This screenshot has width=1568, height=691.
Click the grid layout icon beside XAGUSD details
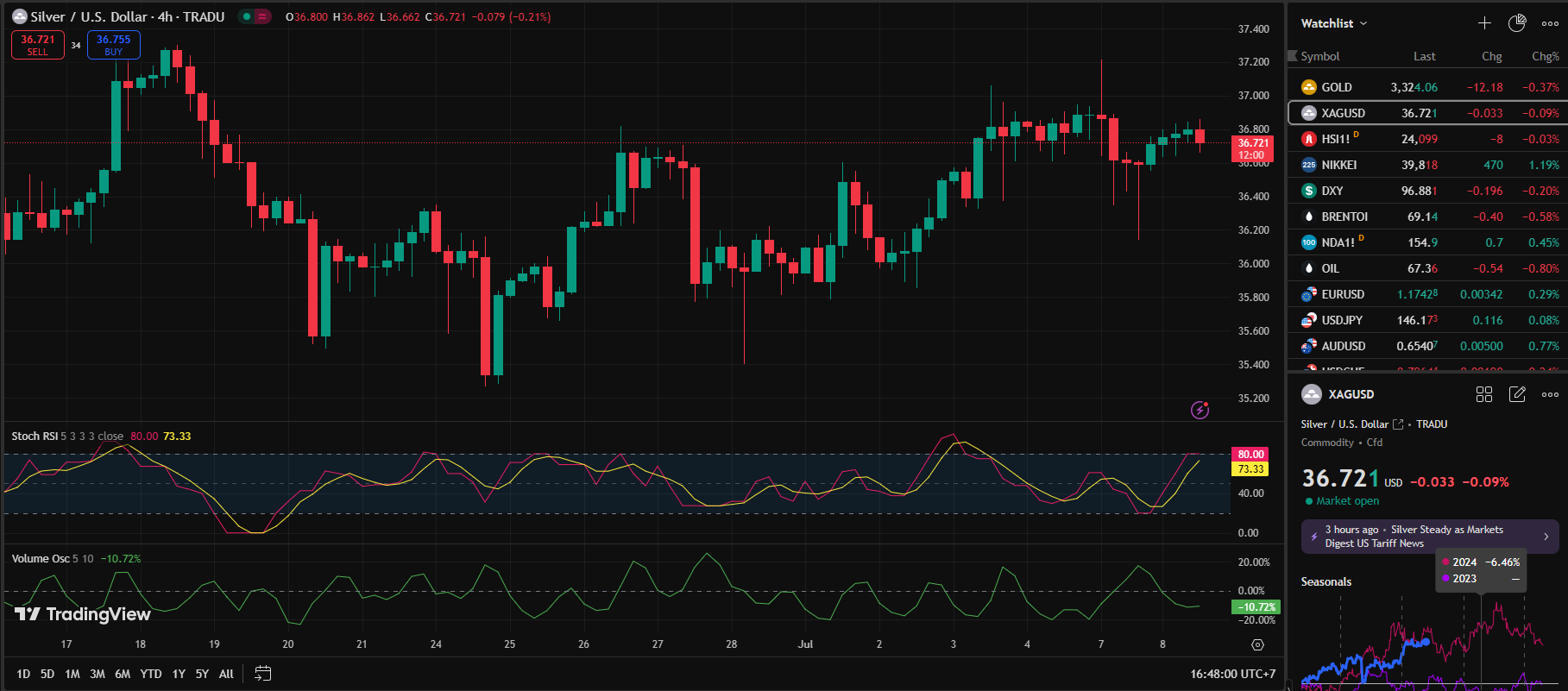point(1484,394)
